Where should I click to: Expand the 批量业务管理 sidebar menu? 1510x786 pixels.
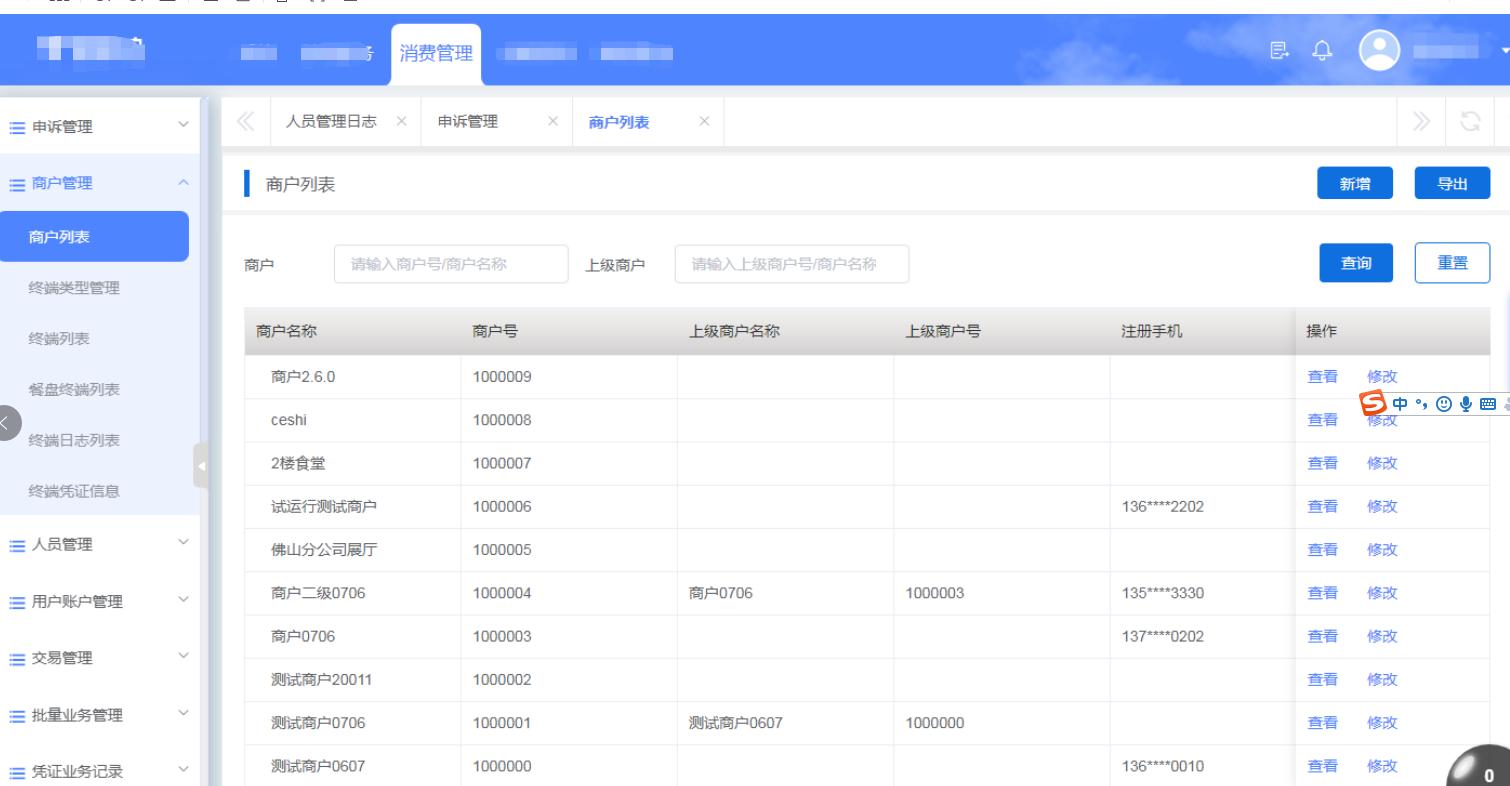tap(100, 715)
